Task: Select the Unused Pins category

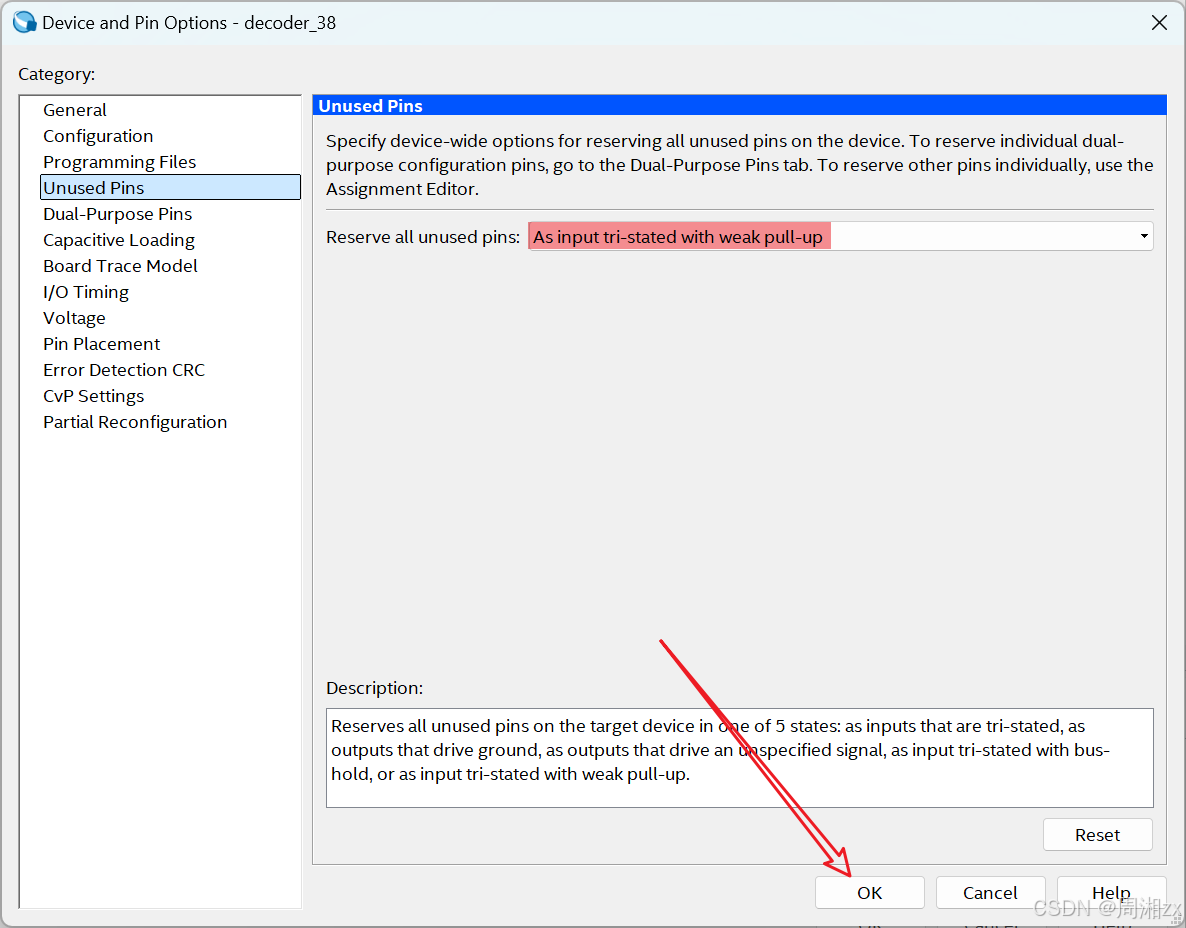Action: [x=170, y=188]
